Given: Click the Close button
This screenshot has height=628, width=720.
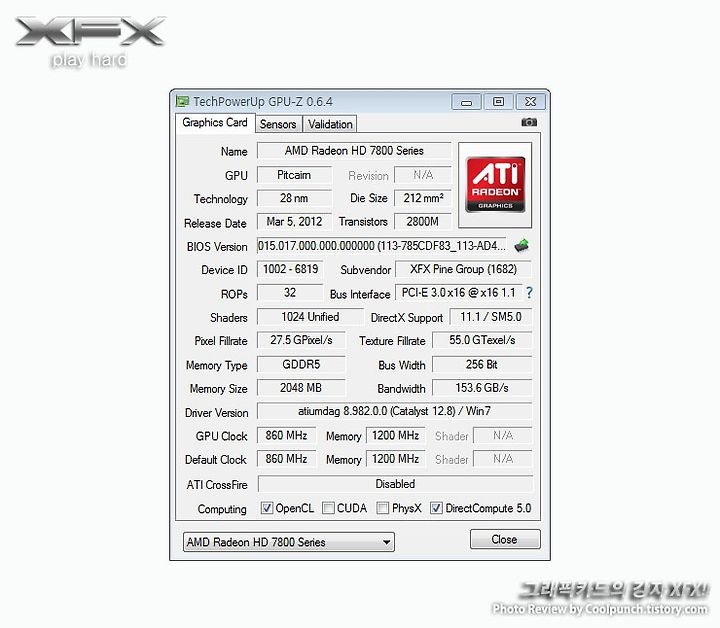Looking at the screenshot, I should 505,539.
